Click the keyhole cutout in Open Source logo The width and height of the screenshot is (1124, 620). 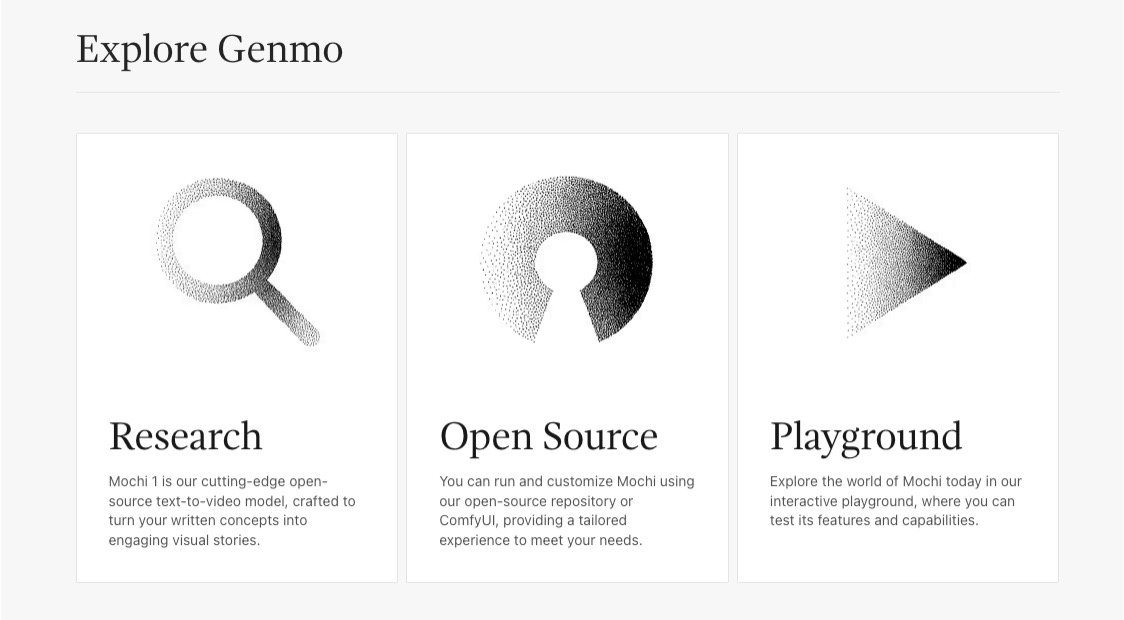coord(566,282)
